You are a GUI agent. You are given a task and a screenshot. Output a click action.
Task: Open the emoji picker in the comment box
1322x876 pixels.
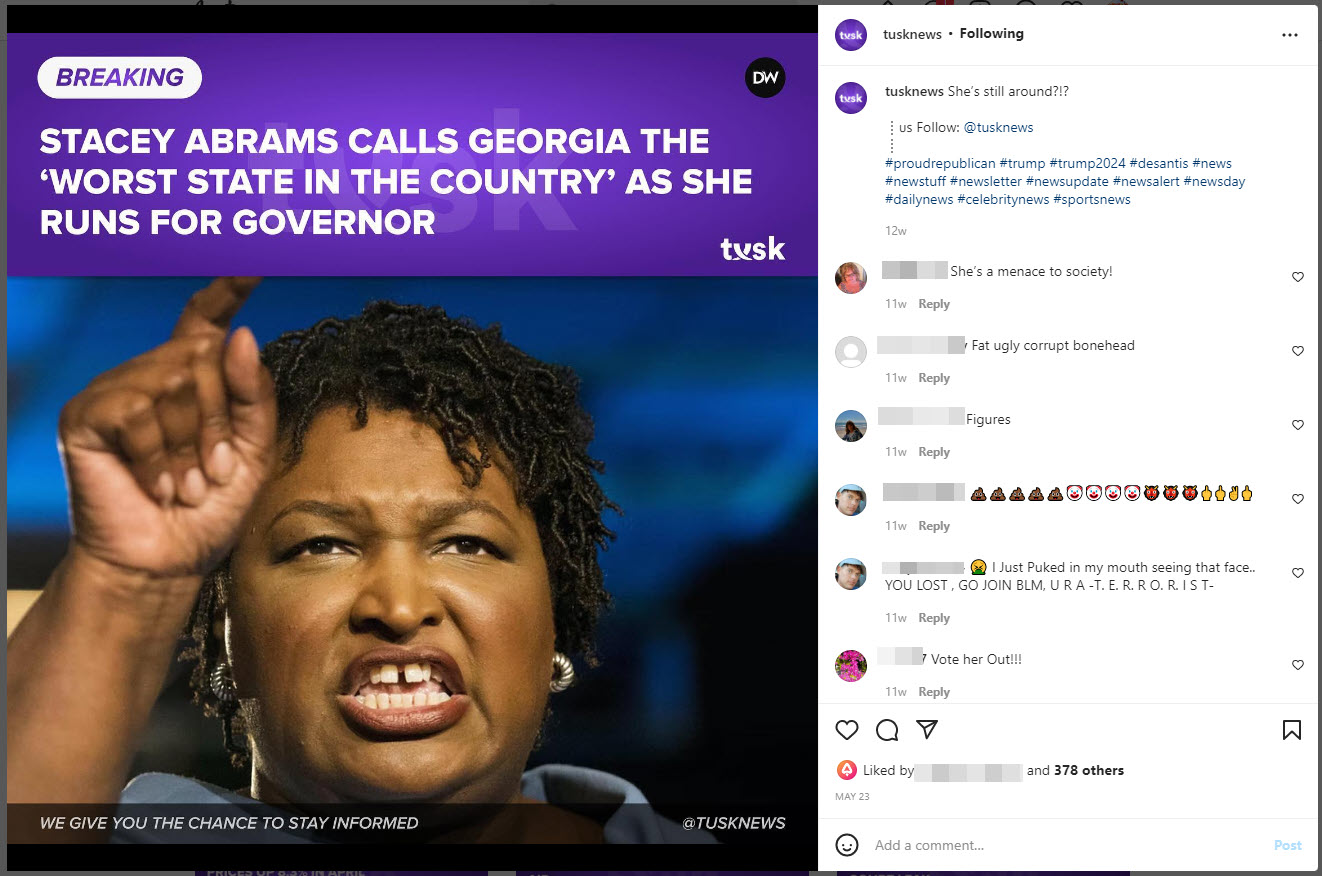point(847,845)
